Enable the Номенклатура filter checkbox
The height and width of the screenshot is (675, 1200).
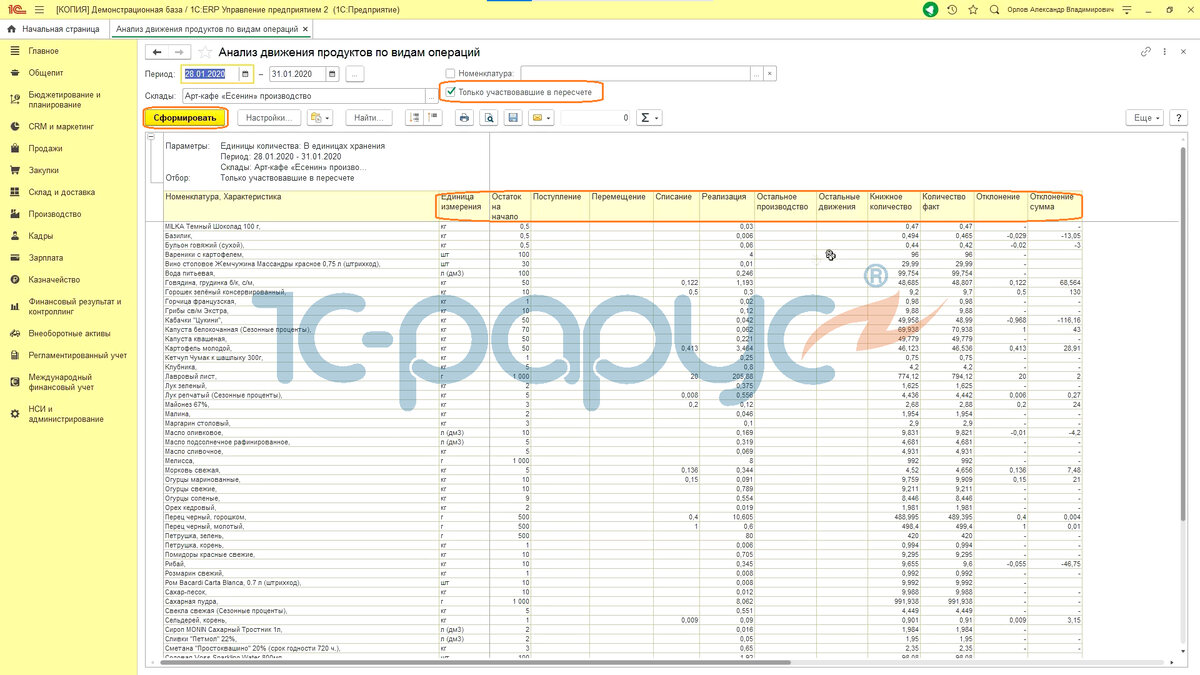point(450,74)
